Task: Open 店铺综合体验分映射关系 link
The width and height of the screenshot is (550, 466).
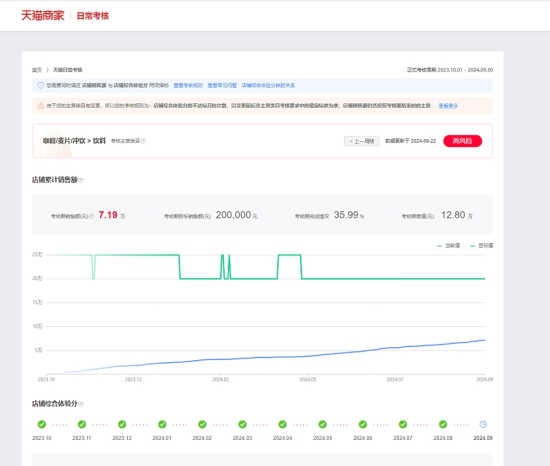Action: tap(268, 85)
